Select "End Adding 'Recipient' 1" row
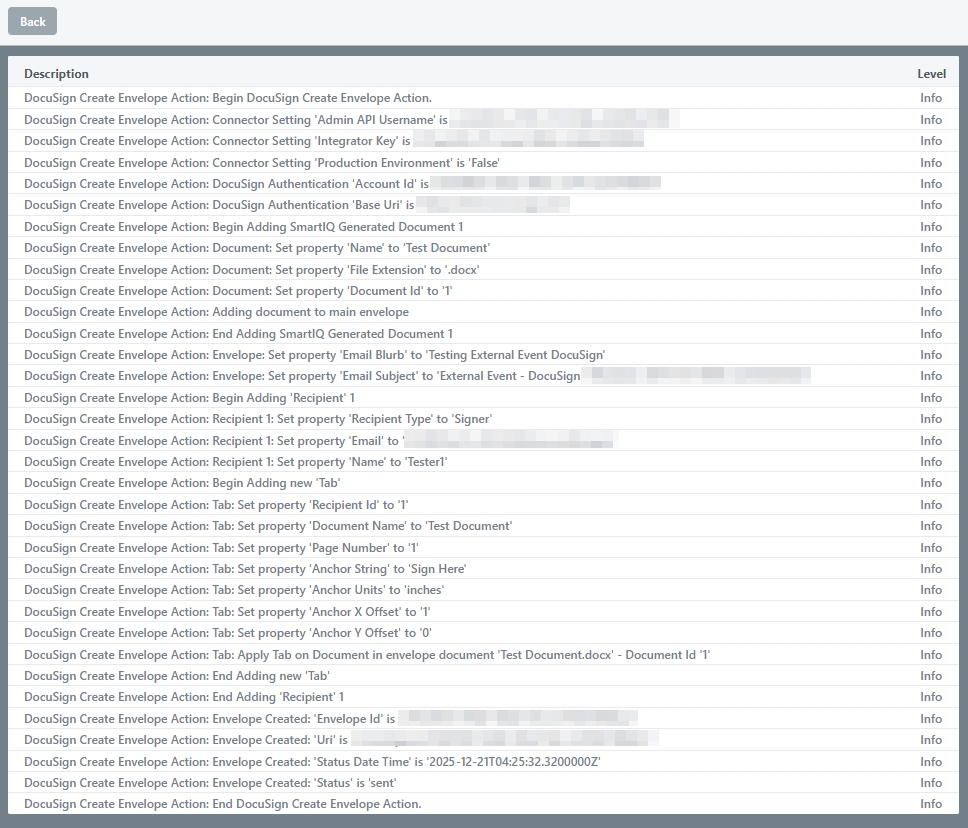The width and height of the screenshot is (968, 828). pyautogui.click(x=483, y=697)
